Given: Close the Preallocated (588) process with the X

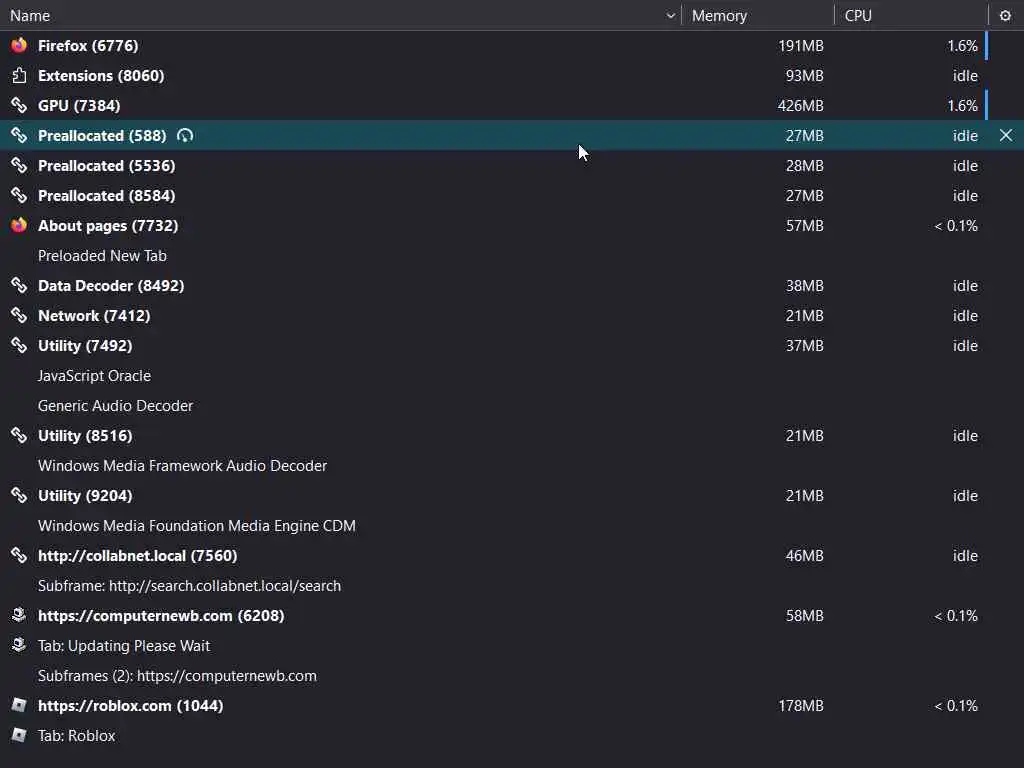Looking at the screenshot, I should (x=1006, y=135).
